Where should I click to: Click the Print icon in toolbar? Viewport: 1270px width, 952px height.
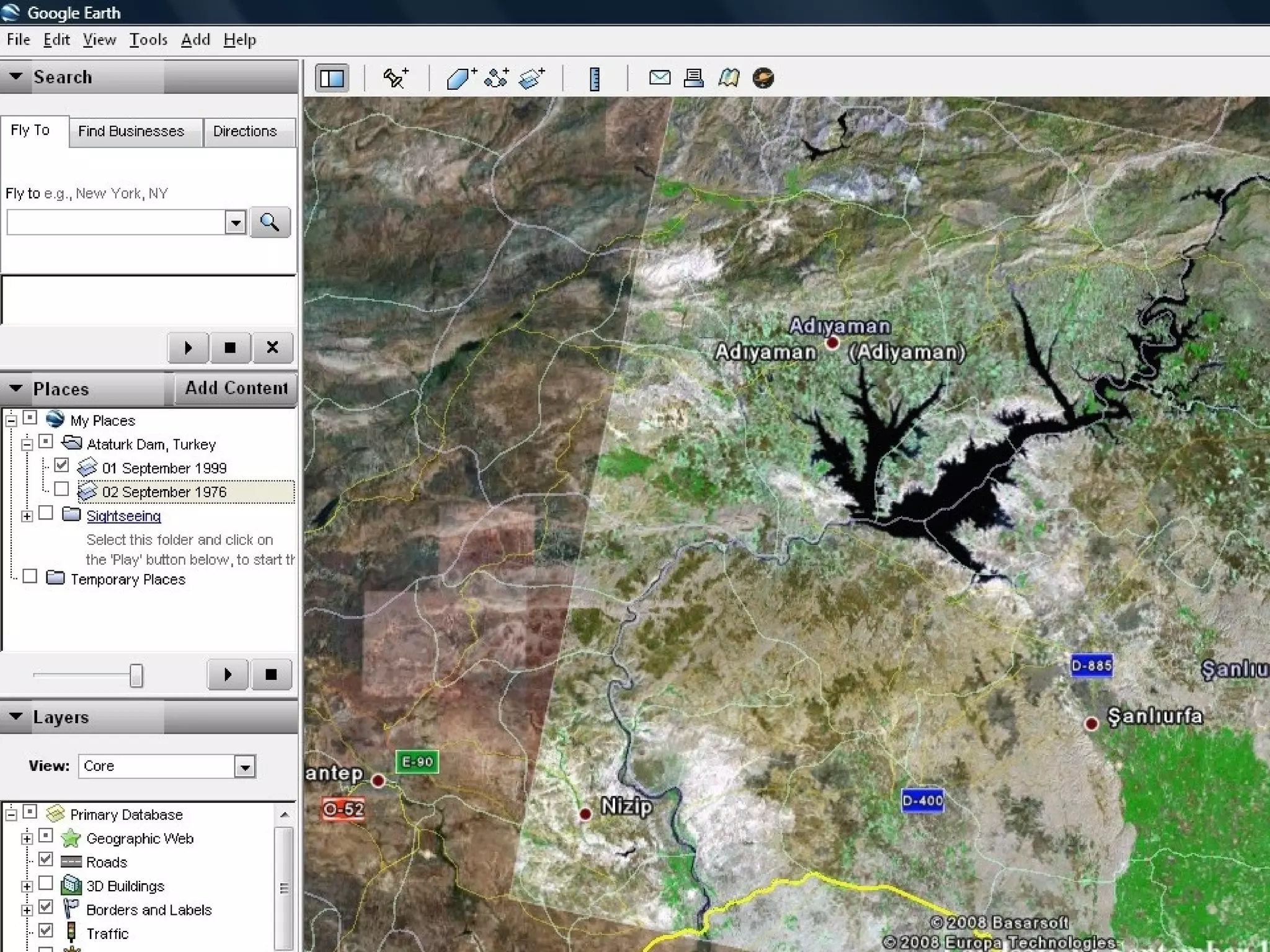coord(693,78)
